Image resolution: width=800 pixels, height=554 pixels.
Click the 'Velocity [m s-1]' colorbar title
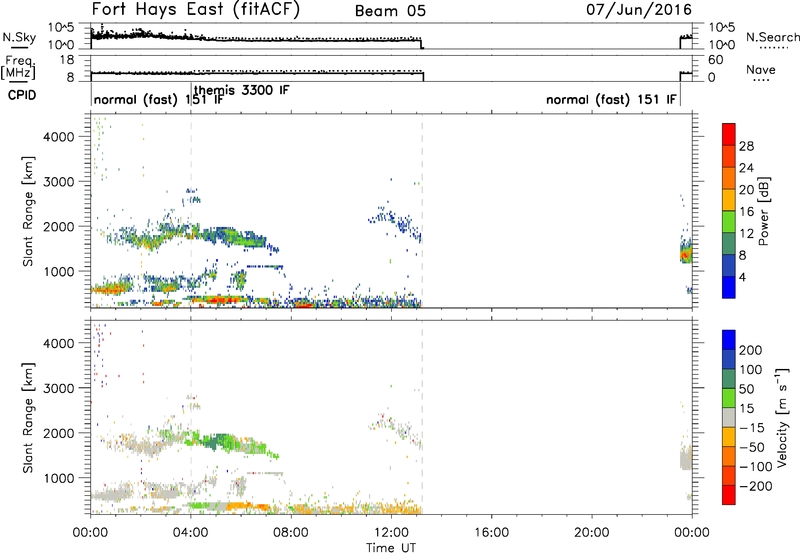click(782, 417)
